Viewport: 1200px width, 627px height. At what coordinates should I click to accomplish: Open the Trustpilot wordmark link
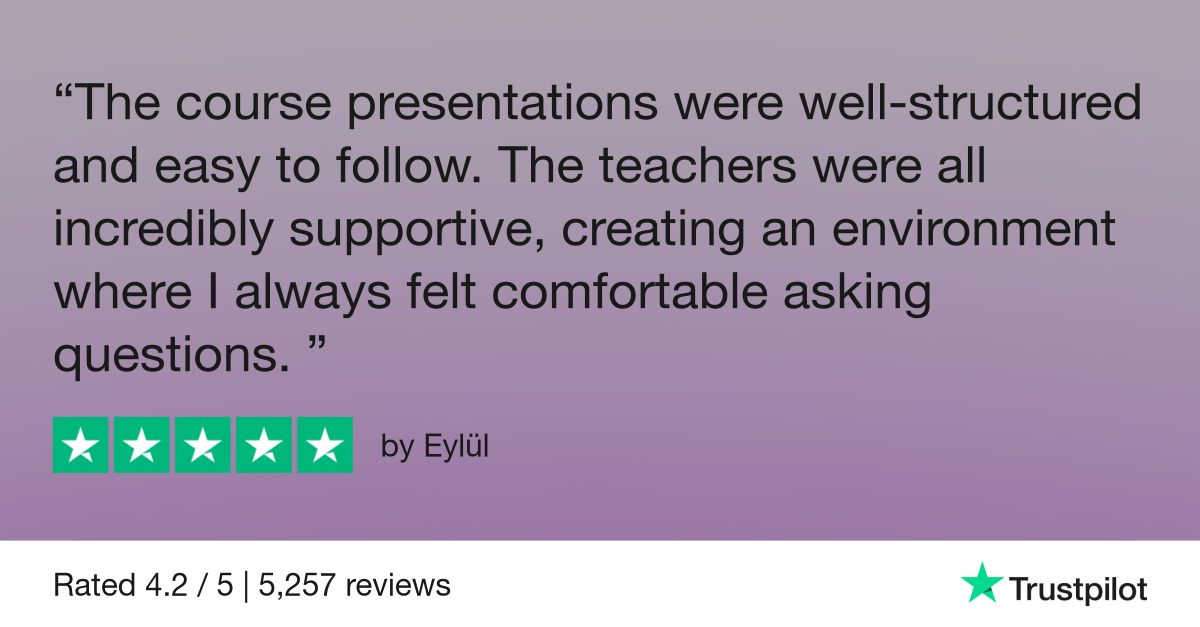tap(1077, 588)
